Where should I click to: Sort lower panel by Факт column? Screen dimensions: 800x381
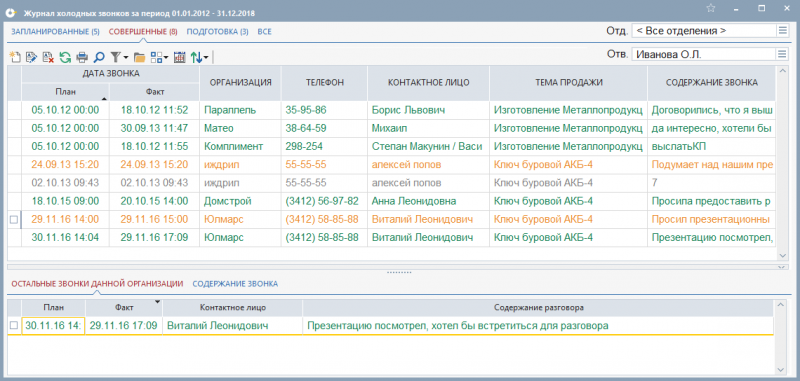[x=124, y=308]
